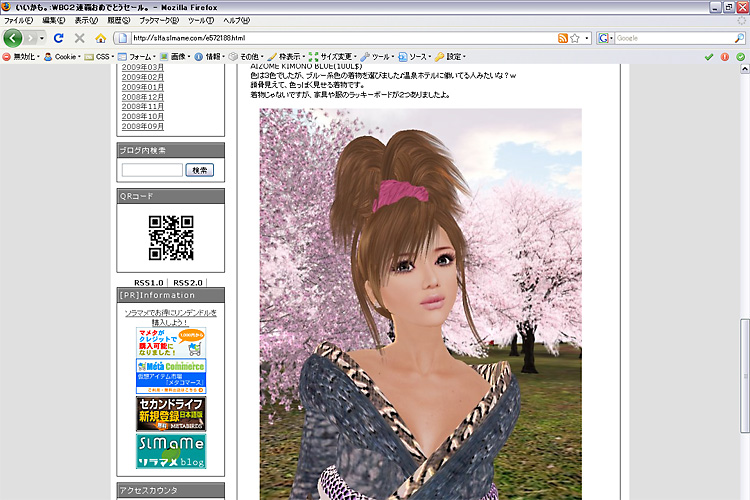Click the address bar URL field

pos(343,38)
